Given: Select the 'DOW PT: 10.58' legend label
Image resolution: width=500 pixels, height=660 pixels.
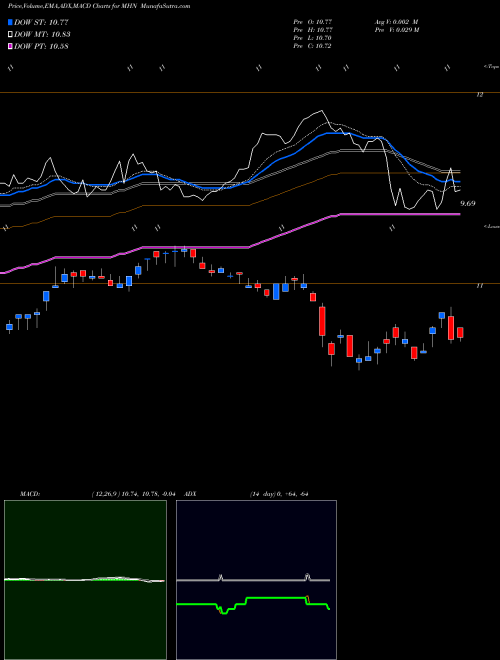Looking at the screenshot, I should [x=41, y=46].
